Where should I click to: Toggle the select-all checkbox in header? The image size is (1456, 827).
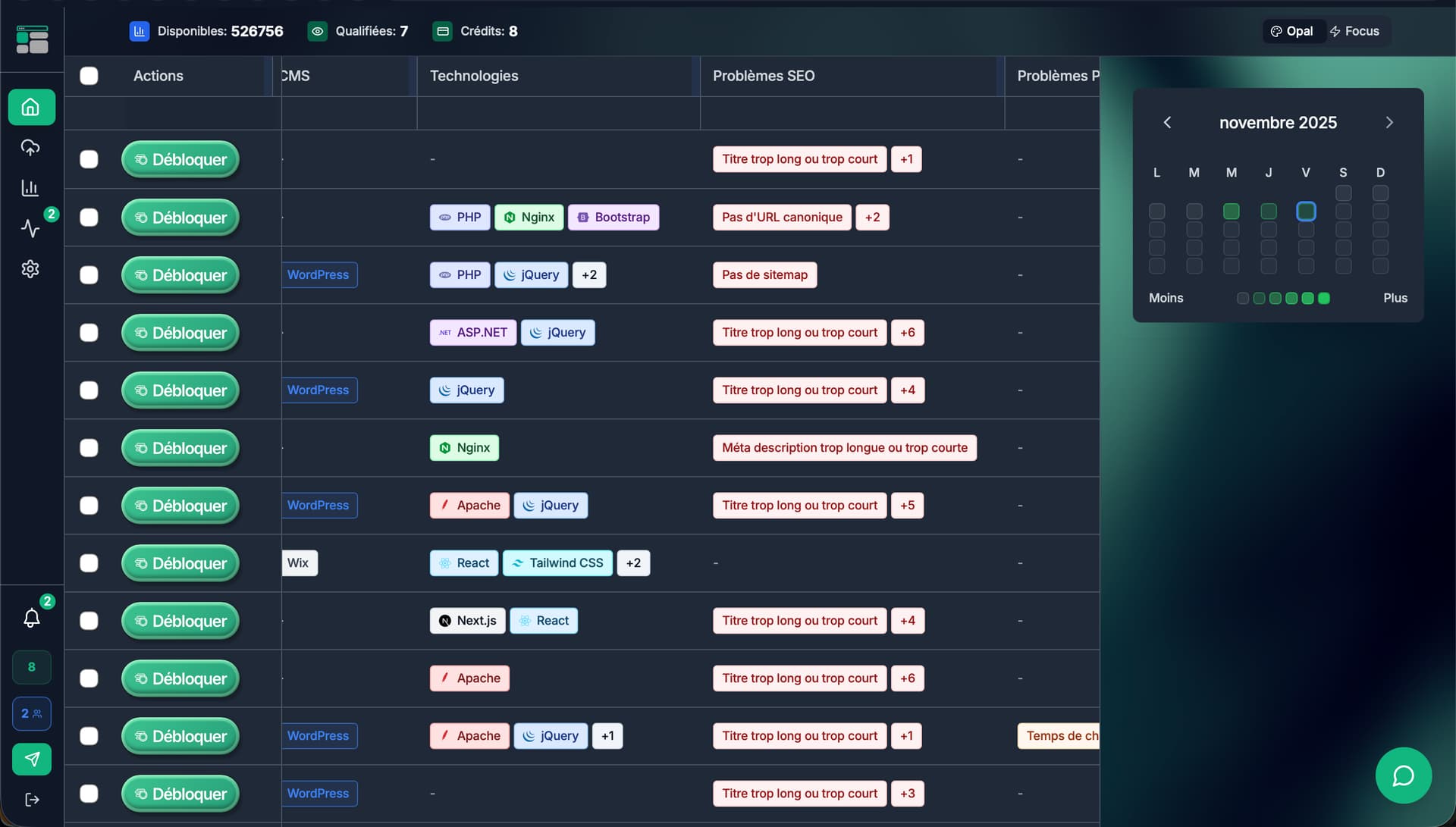coord(89,76)
